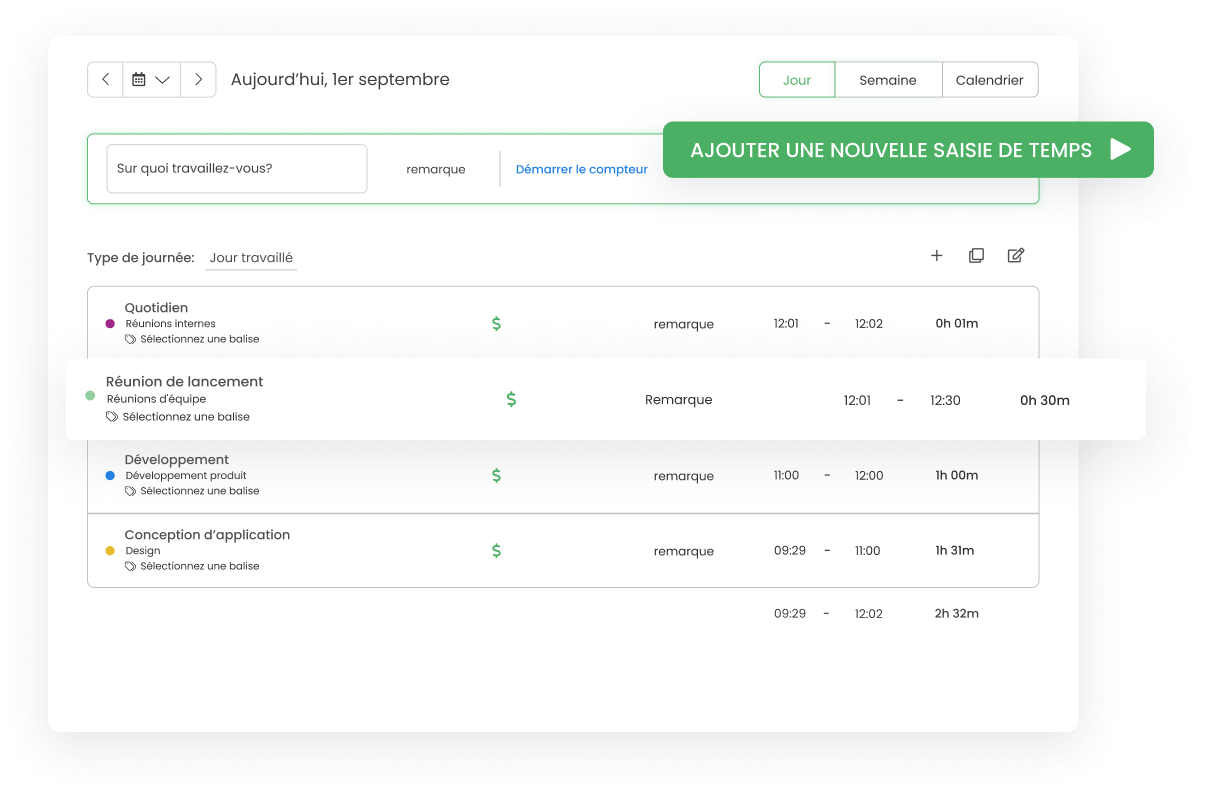Click remarque in the Développement row

684,476
